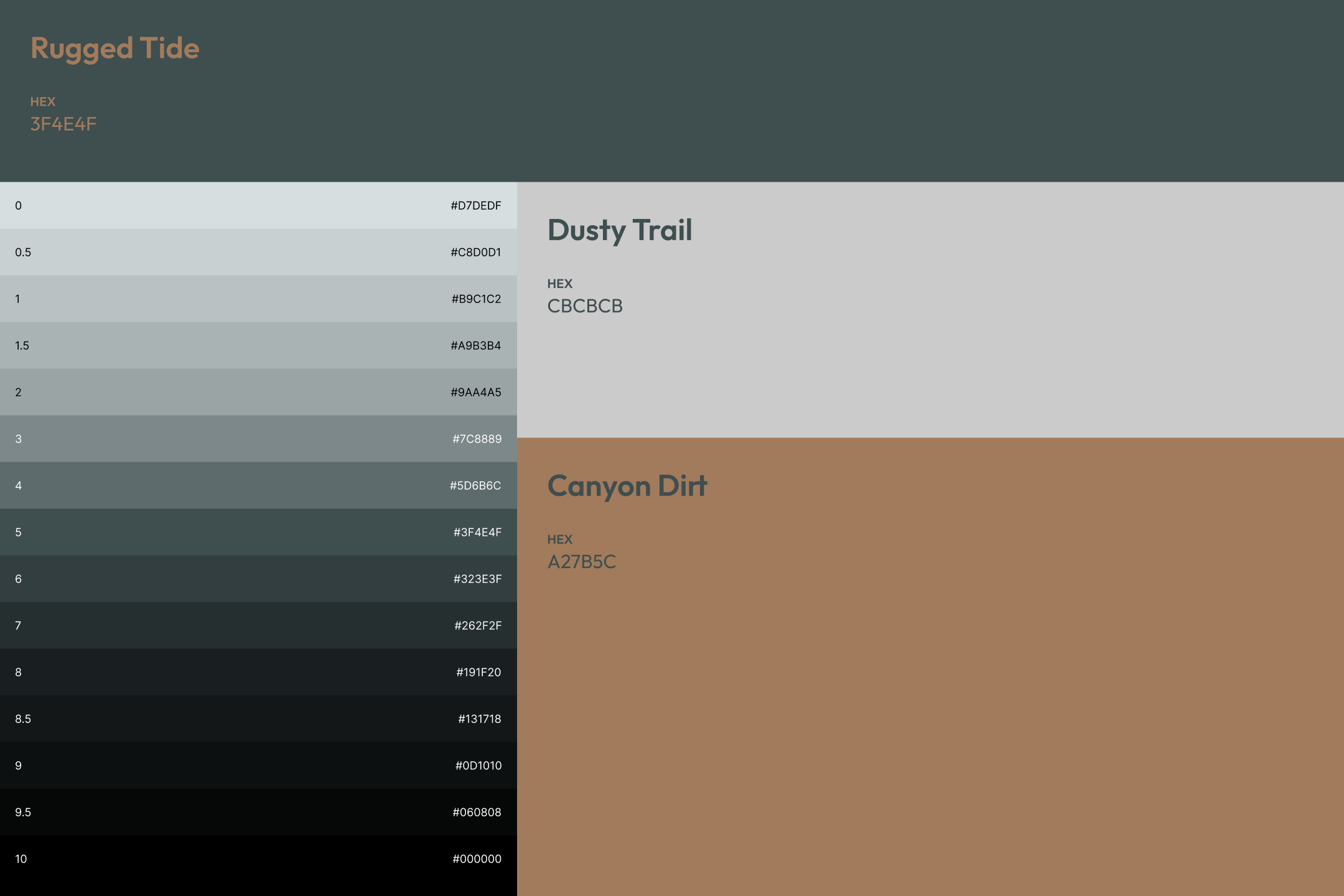Click the #B9C1C2 swatch row
Viewport: 1344px width, 896px height.
(258, 299)
